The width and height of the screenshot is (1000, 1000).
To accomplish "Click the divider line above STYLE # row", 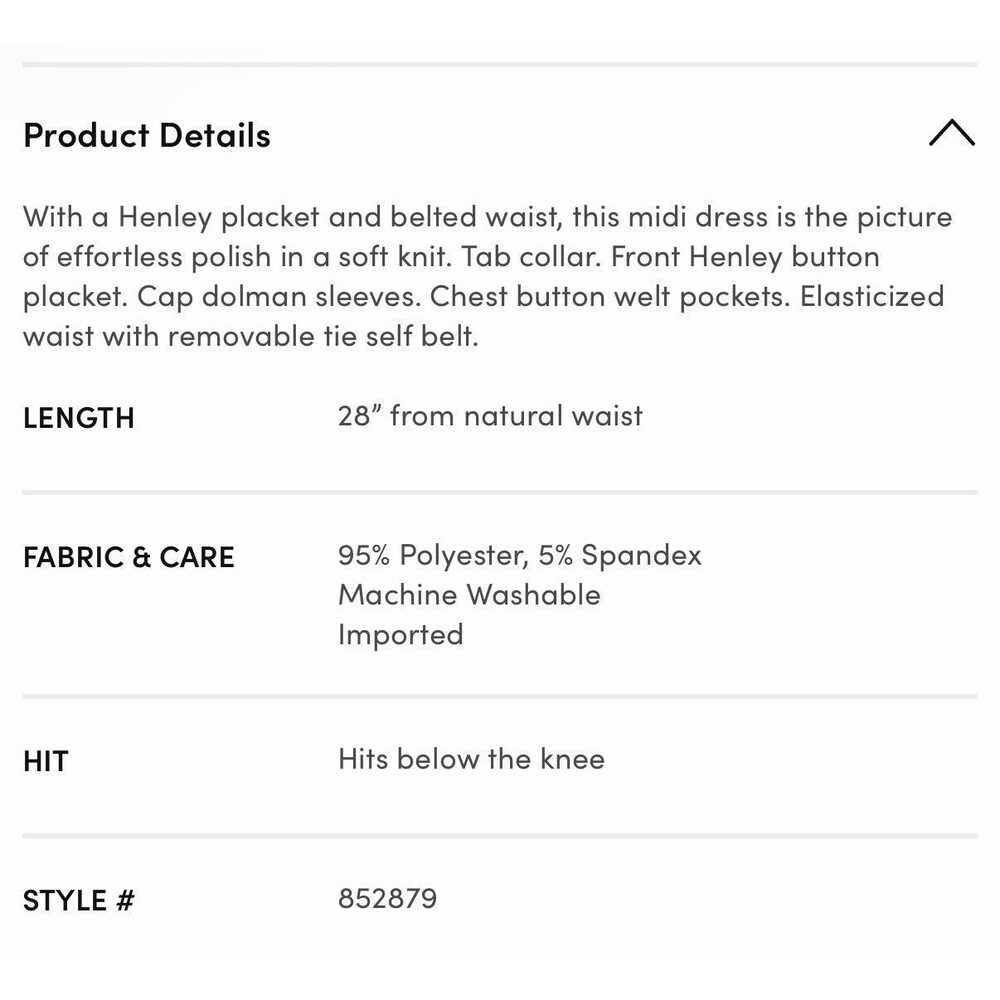I will click(x=500, y=835).
